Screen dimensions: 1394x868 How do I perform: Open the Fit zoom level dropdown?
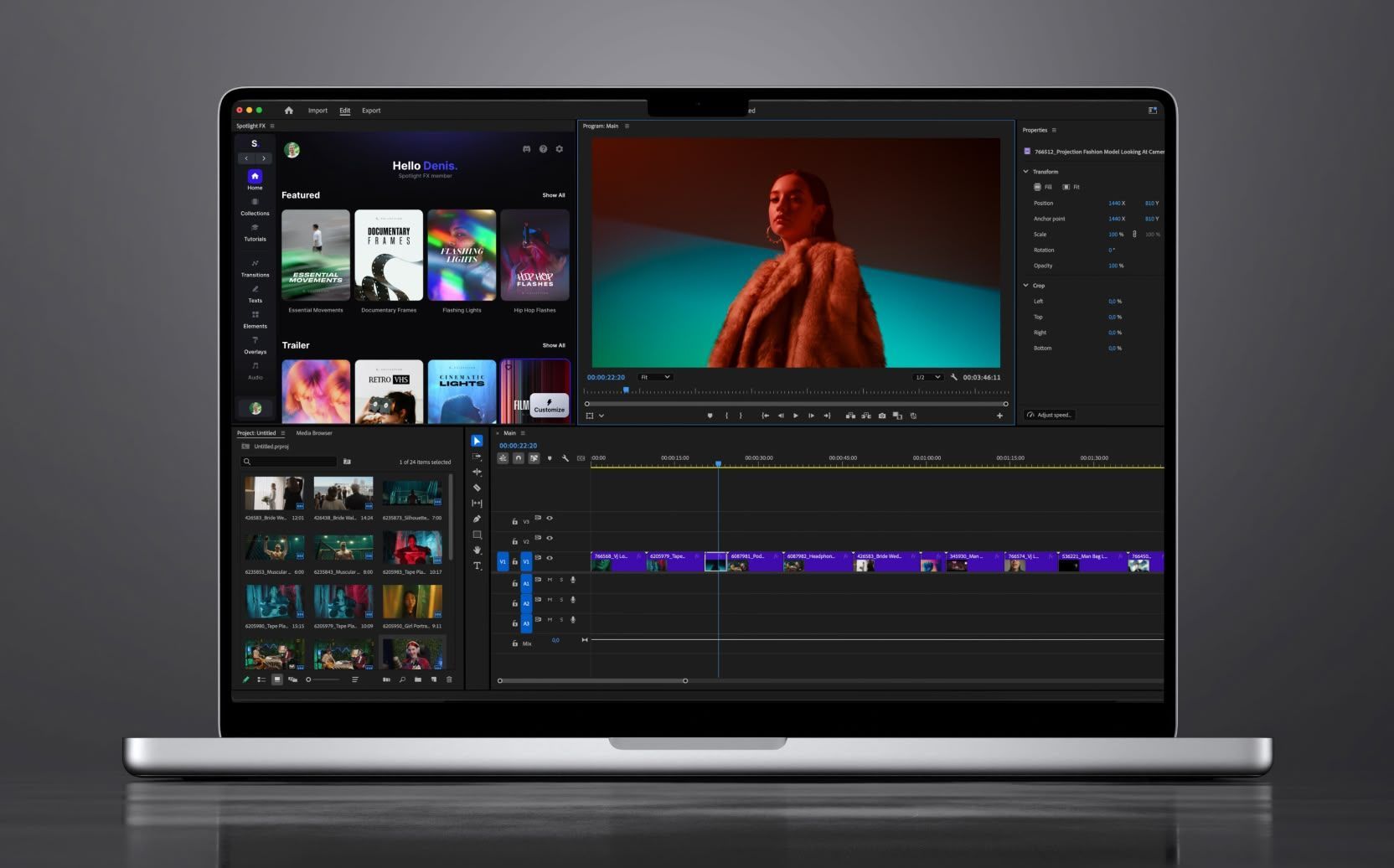click(654, 377)
